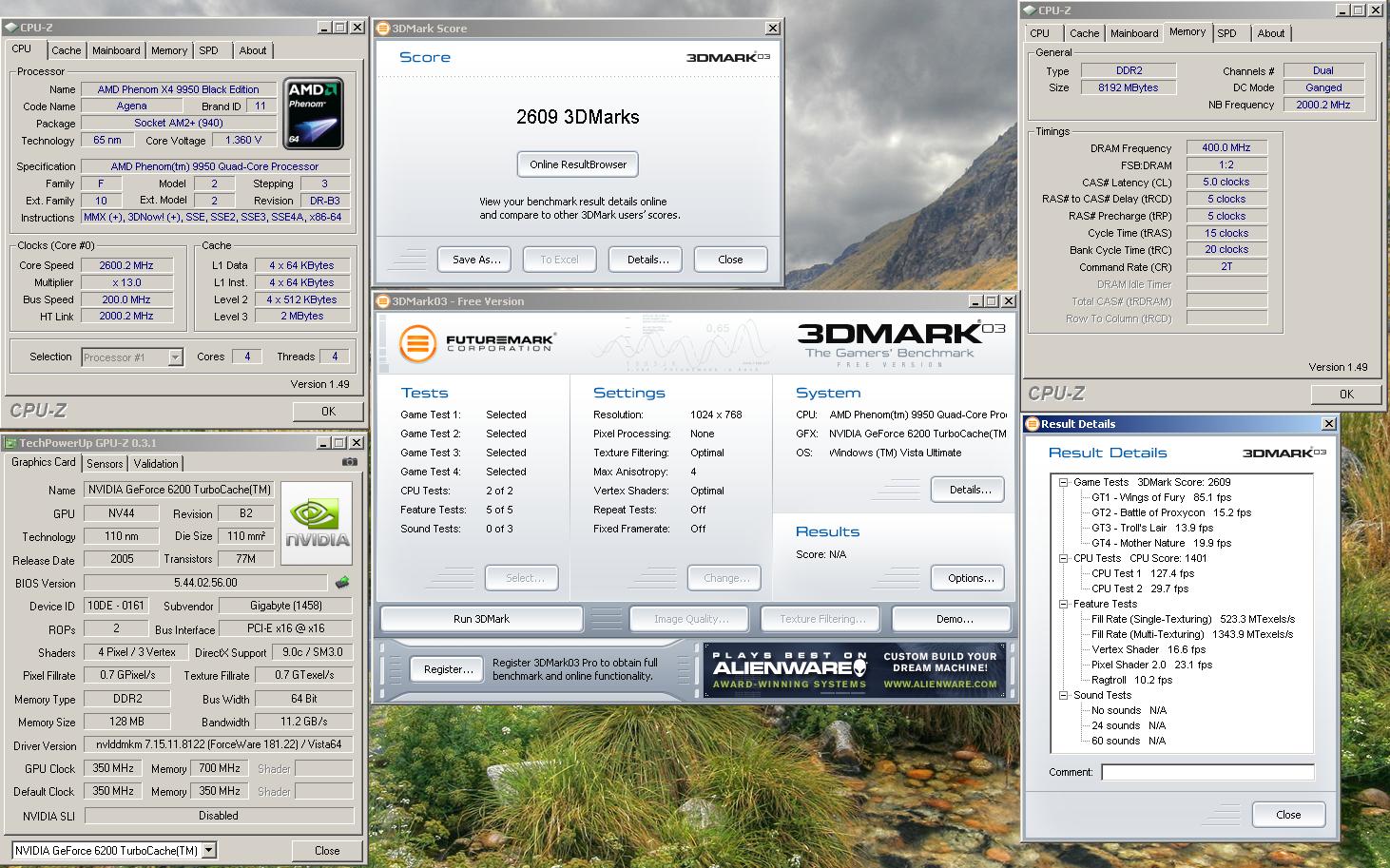Click the Online ResultBrowser button
The height and width of the screenshot is (868, 1390).
click(578, 164)
